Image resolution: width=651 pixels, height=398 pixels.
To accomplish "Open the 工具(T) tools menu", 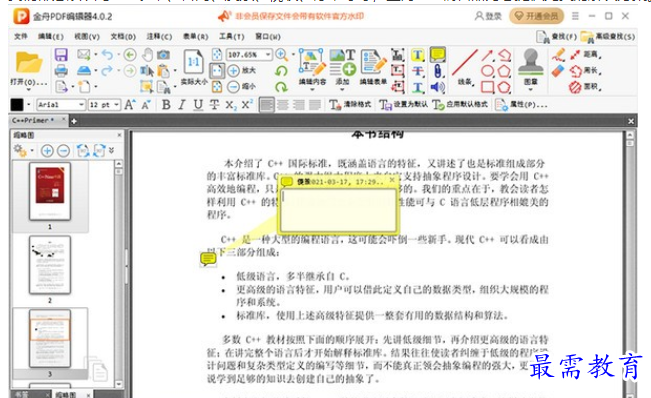I will pos(231,37).
